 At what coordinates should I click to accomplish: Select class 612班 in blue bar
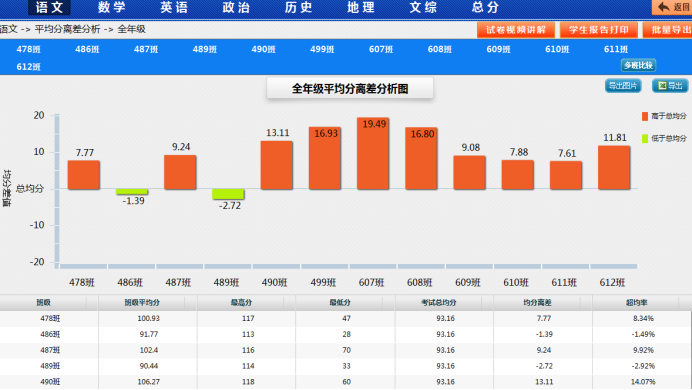(28, 67)
